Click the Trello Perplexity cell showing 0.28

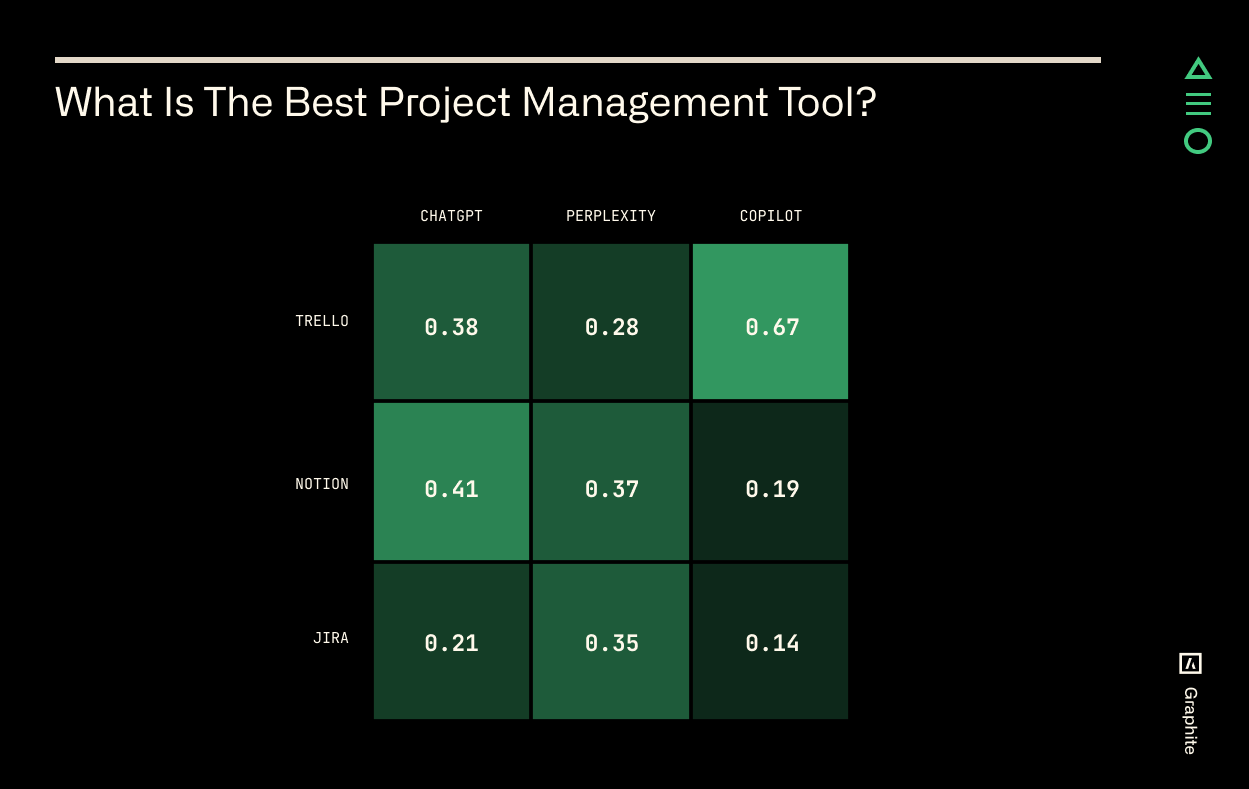click(611, 321)
